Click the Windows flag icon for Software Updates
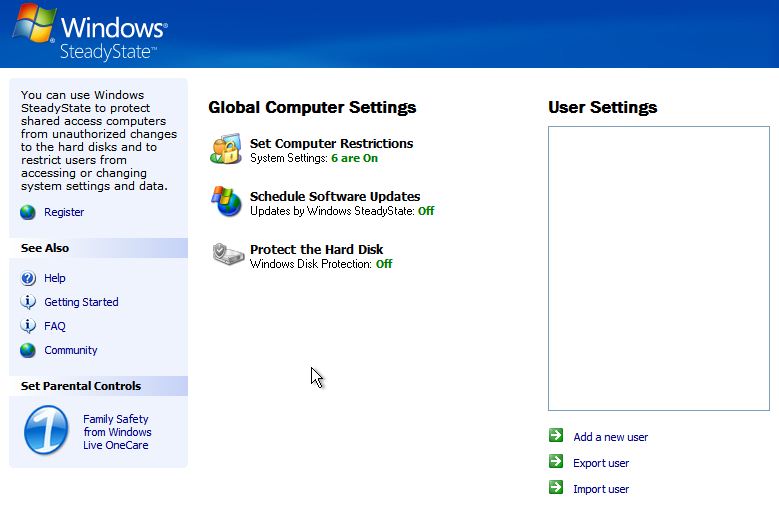 226,202
